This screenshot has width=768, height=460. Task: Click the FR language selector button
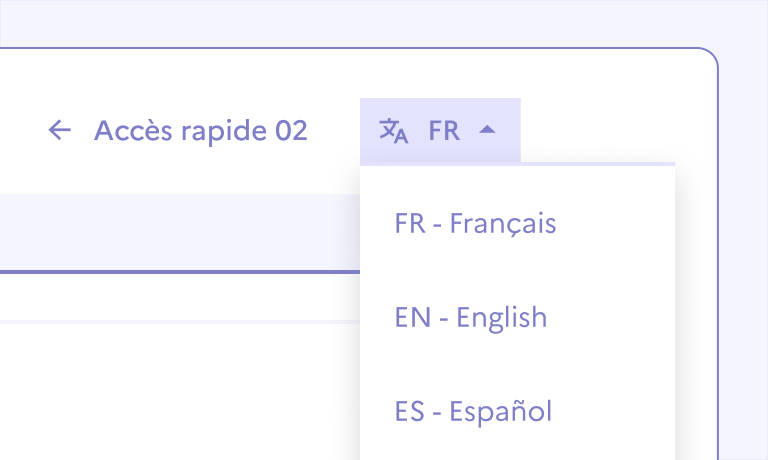tap(440, 130)
